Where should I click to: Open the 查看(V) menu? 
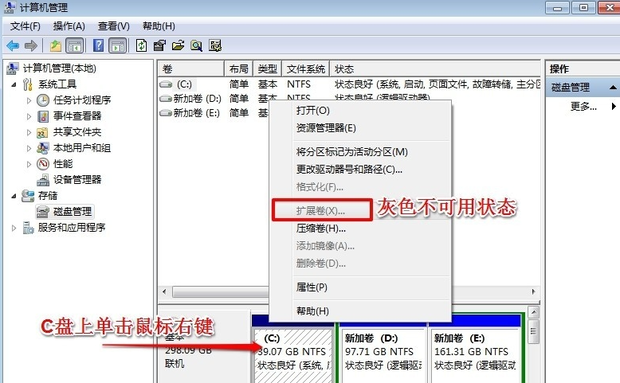click(x=114, y=26)
